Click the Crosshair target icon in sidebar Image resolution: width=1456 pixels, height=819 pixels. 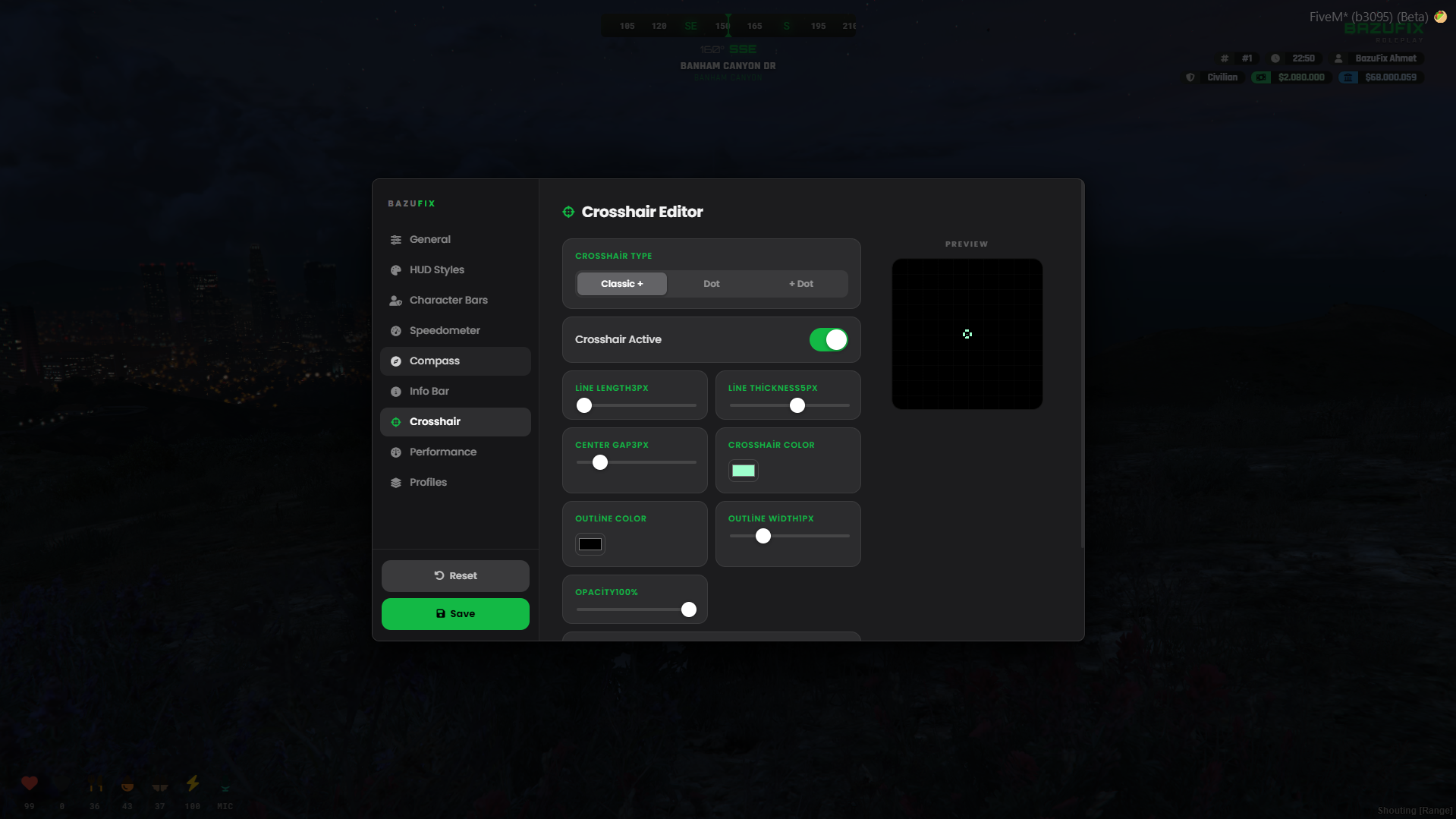pos(395,422)
